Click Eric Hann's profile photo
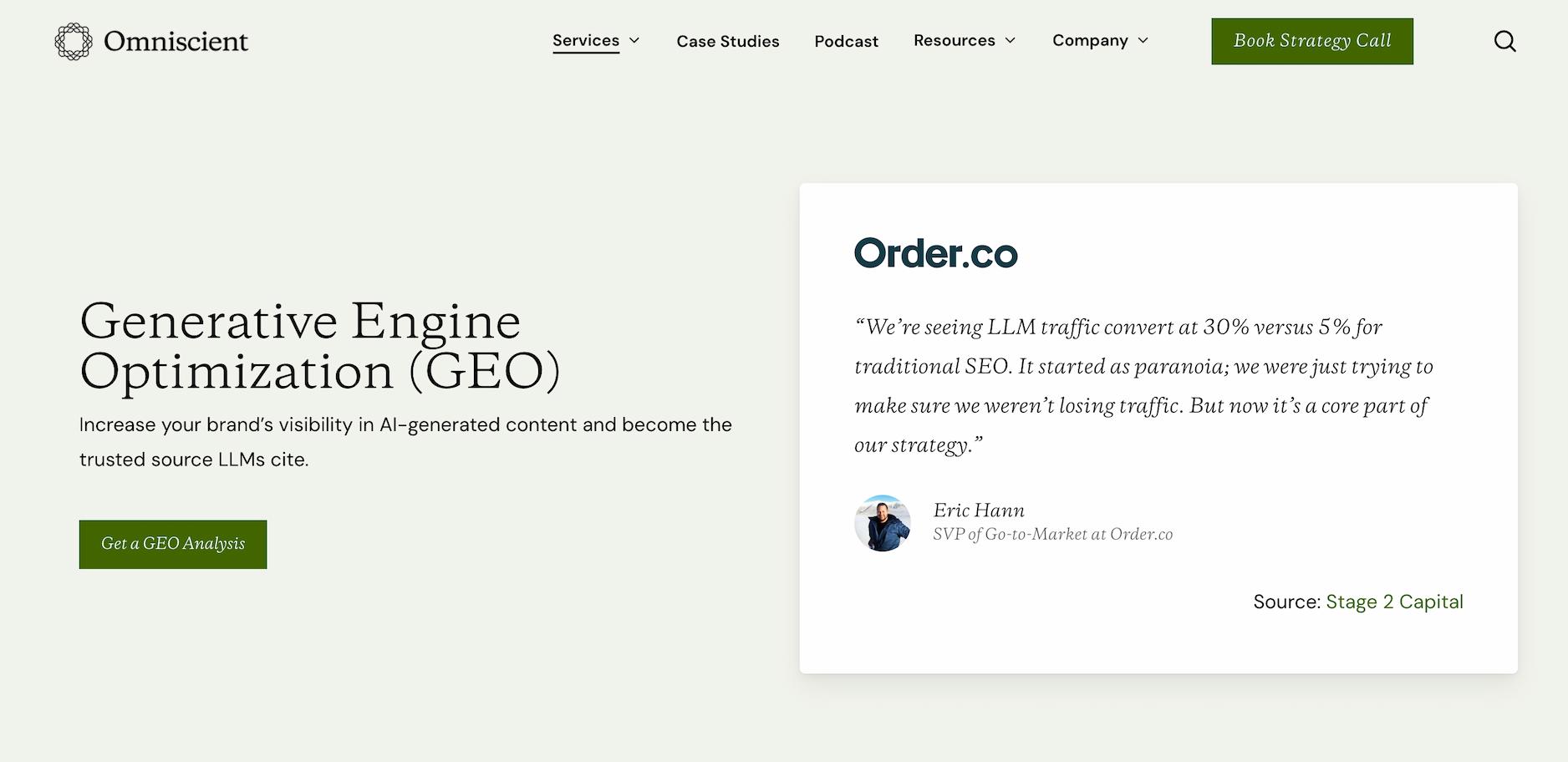1568x762 pixels. 883,523
